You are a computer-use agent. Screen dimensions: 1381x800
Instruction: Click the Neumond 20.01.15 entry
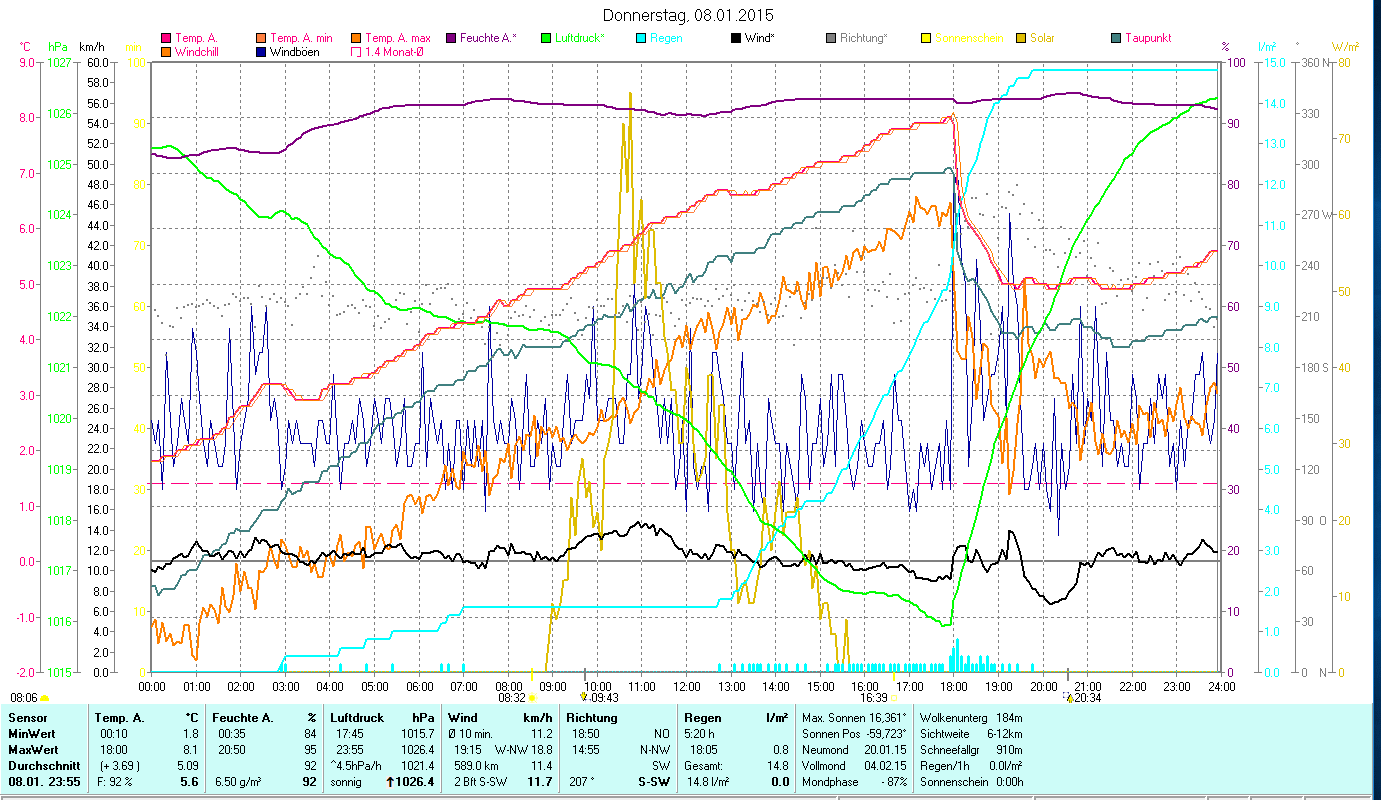pyautogui.click(x=854, y=749)
